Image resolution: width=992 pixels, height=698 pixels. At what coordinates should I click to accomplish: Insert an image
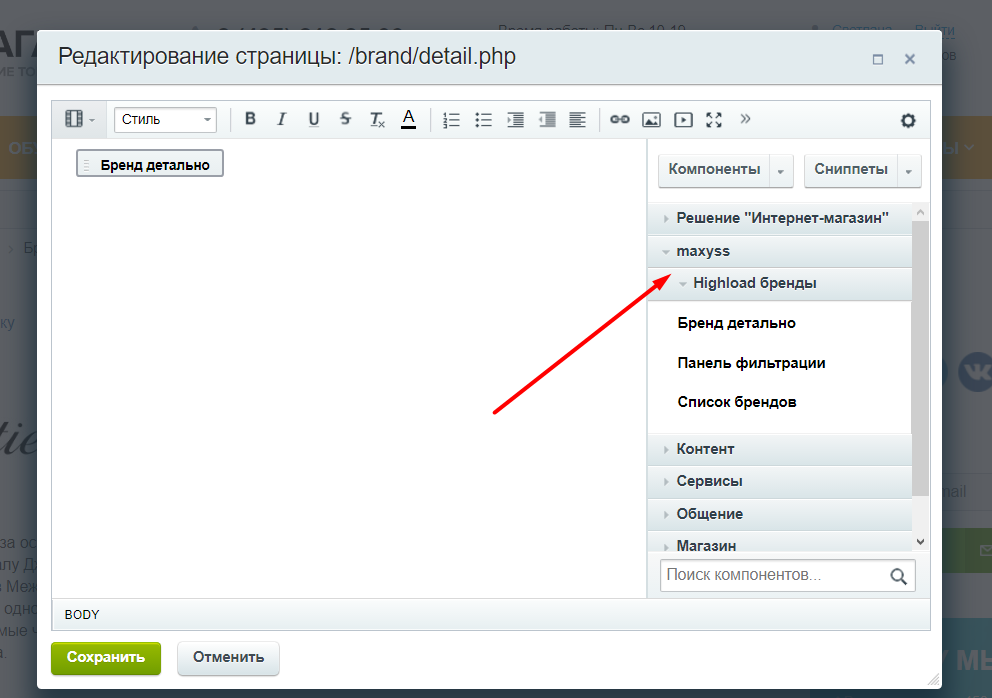[x=651, y=120]
